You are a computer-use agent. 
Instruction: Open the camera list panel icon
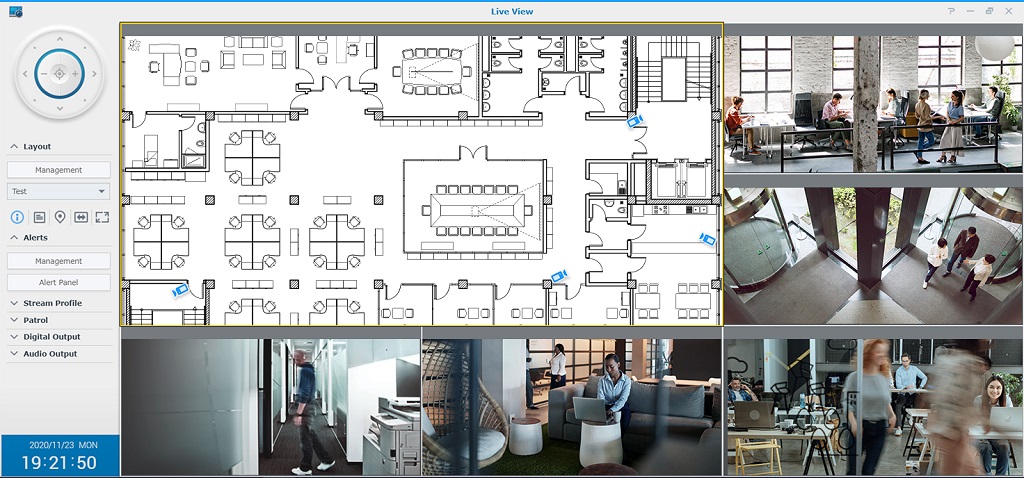39,217
